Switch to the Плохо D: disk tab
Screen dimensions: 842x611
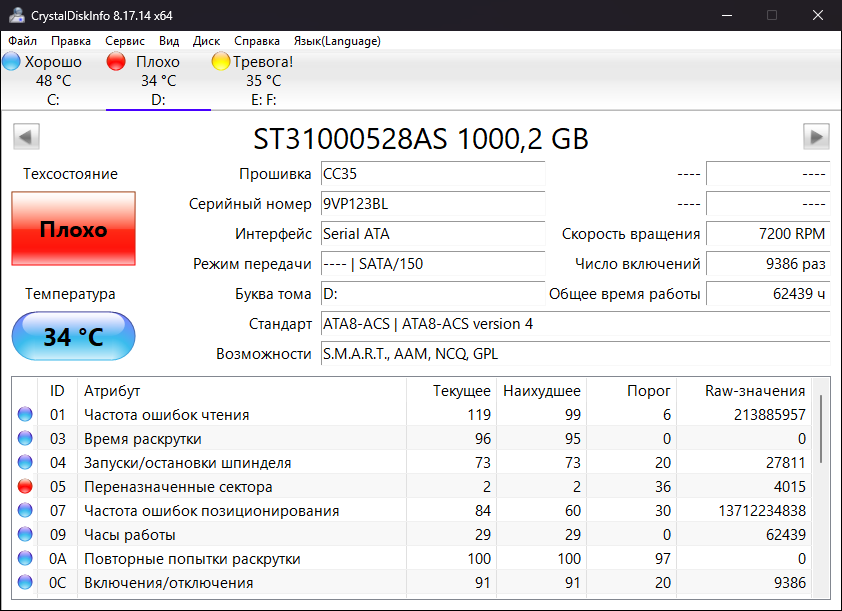coord(158,81)
